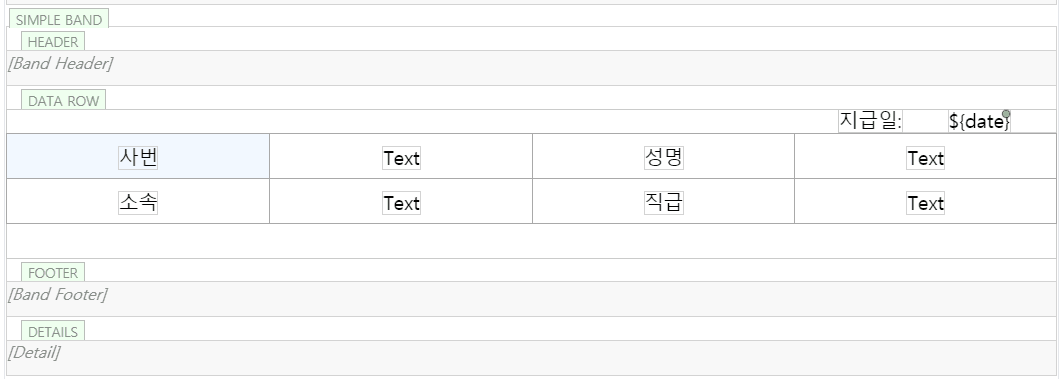This screenshot has height=379, width=1062.
Task: Select the 성명 label text
Action: point(664,158)
